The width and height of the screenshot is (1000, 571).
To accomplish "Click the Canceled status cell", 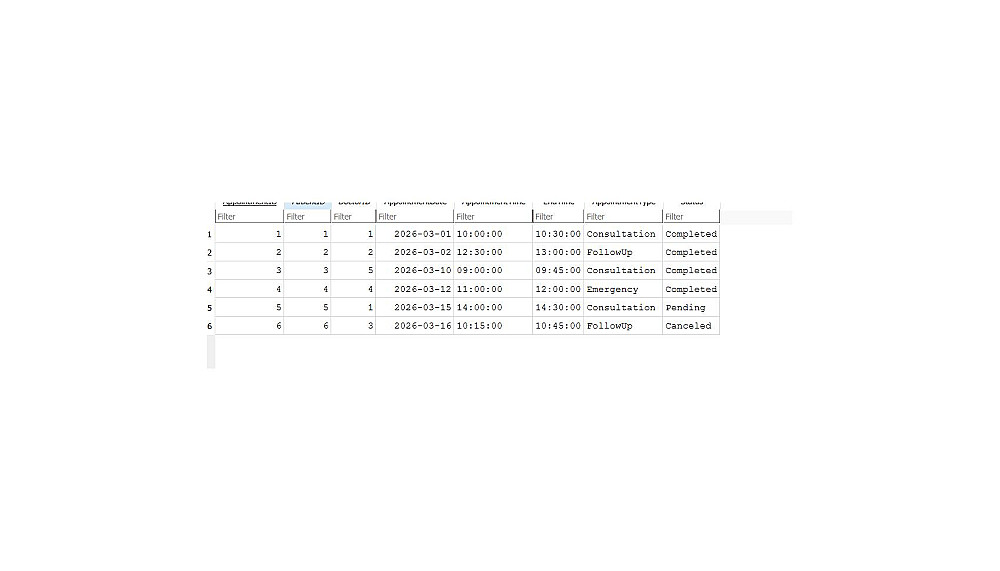I will coord(691,326).
